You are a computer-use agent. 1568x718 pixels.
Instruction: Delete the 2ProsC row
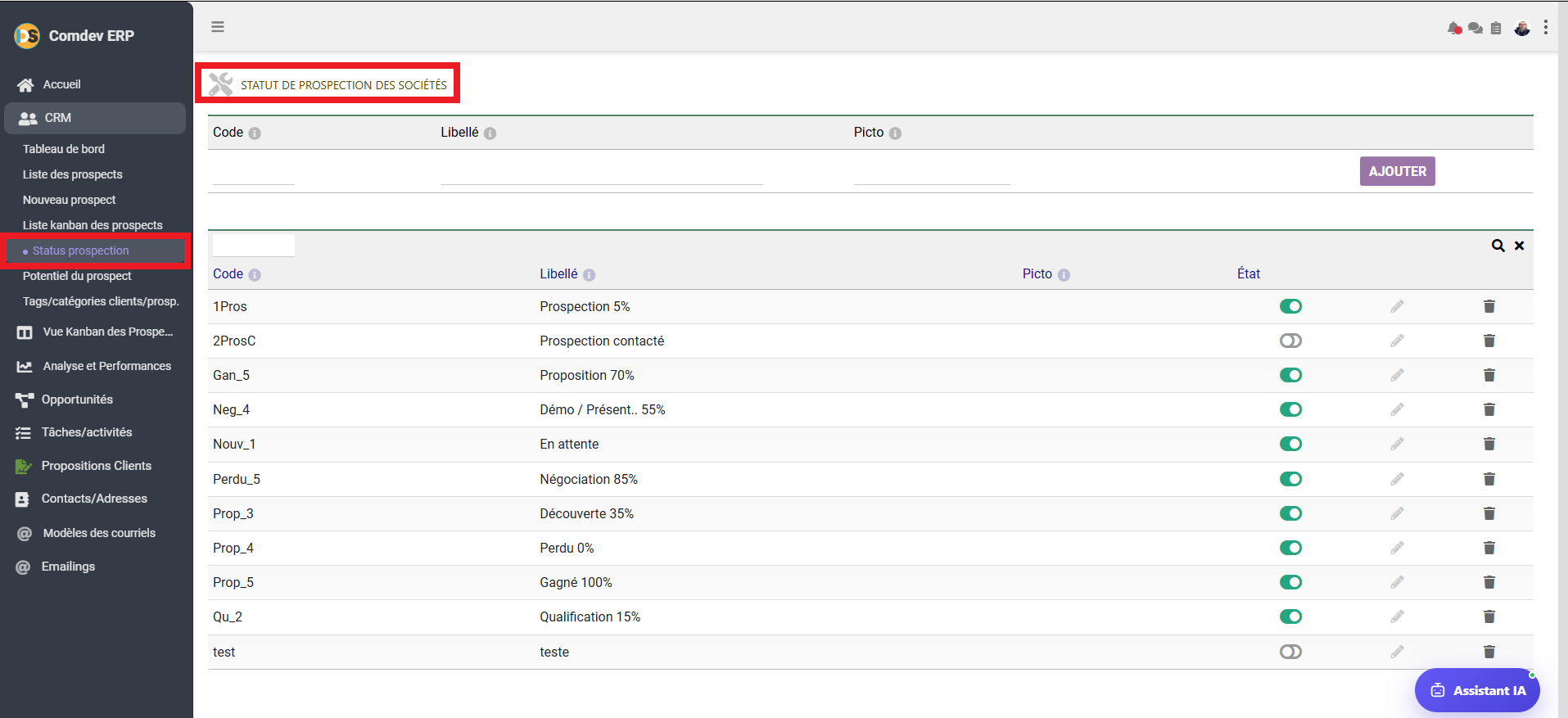[x=1489, y=341]
